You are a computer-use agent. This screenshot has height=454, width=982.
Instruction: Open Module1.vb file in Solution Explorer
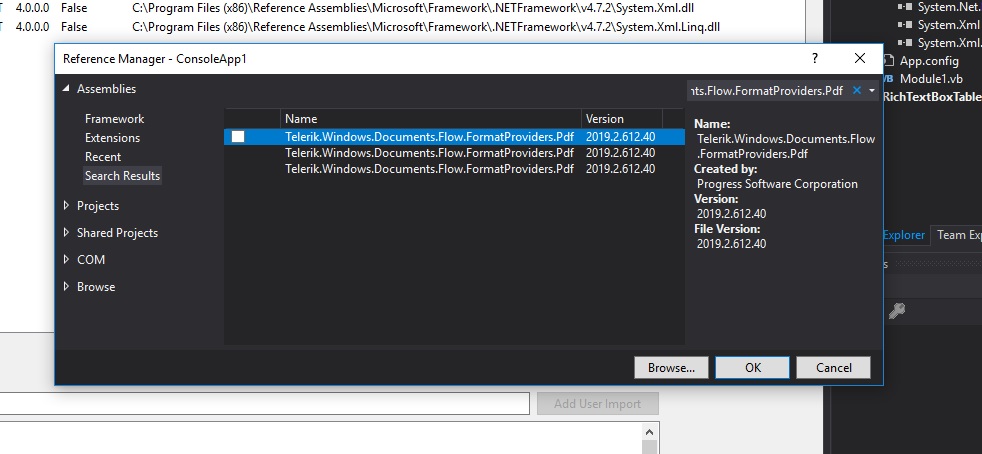coord(930,79)
